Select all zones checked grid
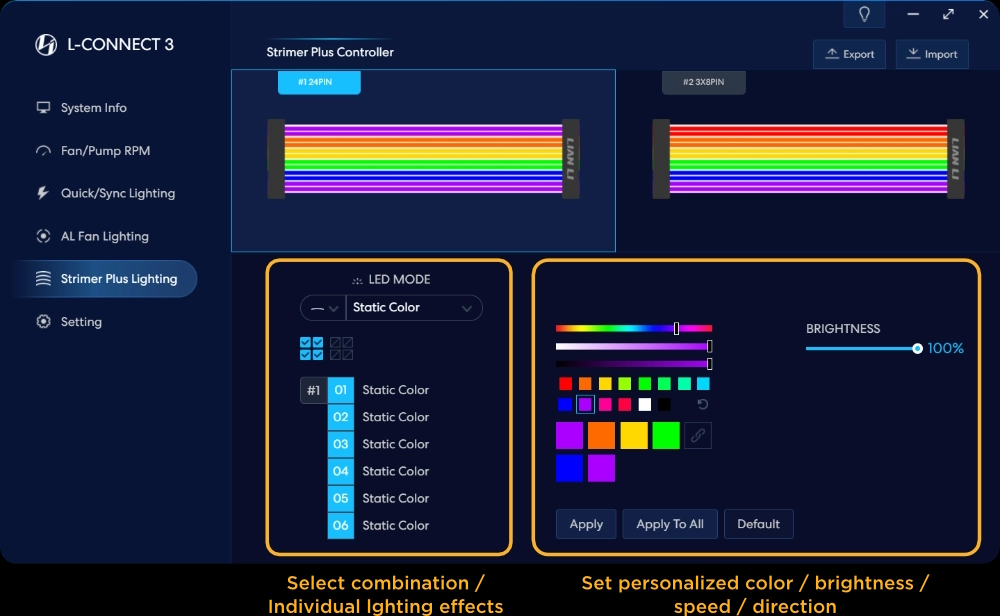 coord(311,349)
